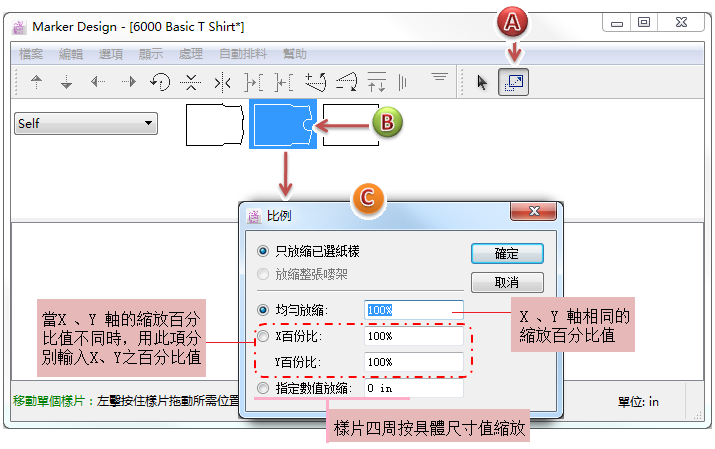The width and height of the screenshot is (715, 449).
Task: Click the 均勻放縮 percentage input field
Action: (x=413, y=310)
